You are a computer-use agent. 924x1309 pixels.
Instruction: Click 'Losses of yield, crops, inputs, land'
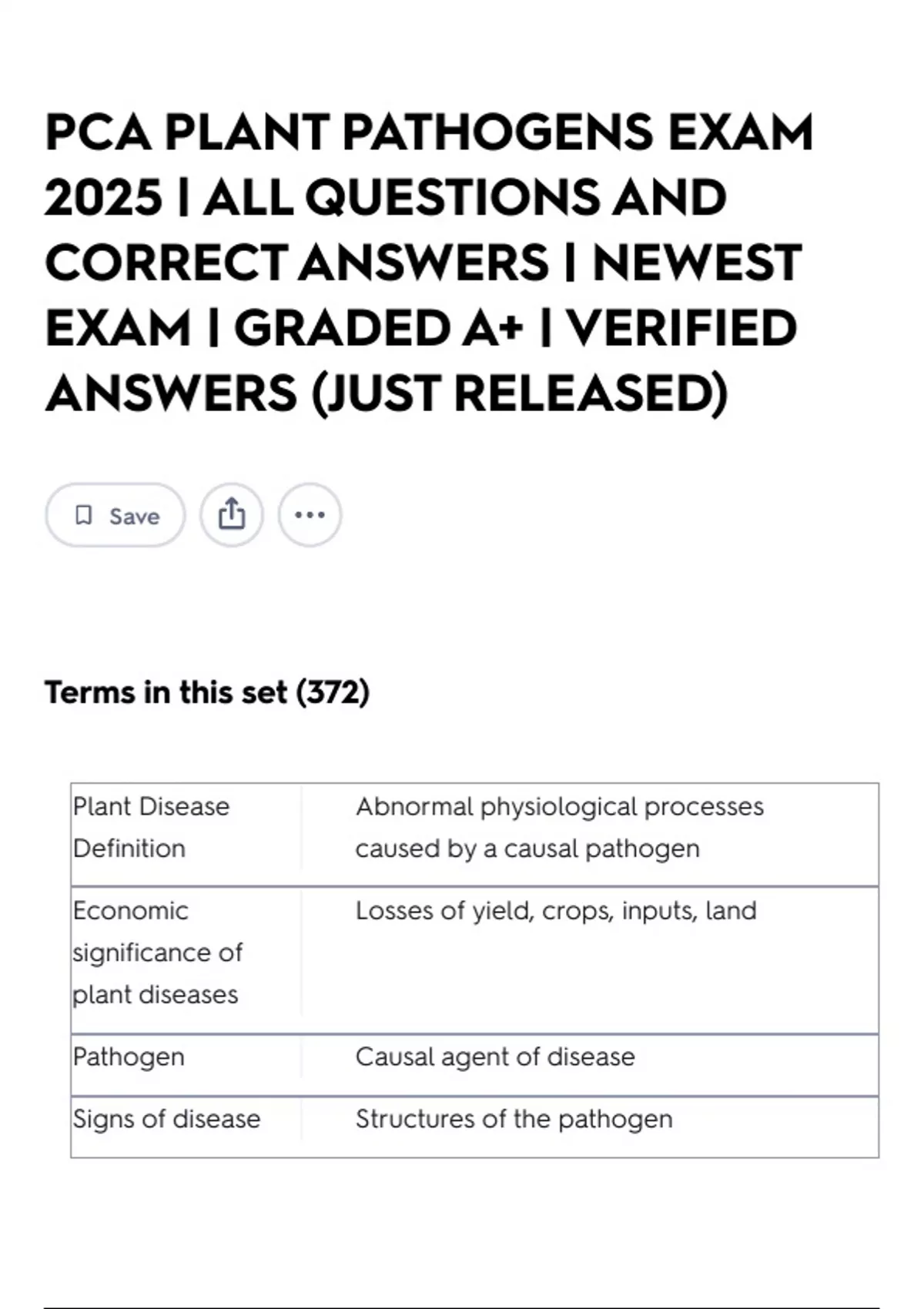[x=556, y=911]
